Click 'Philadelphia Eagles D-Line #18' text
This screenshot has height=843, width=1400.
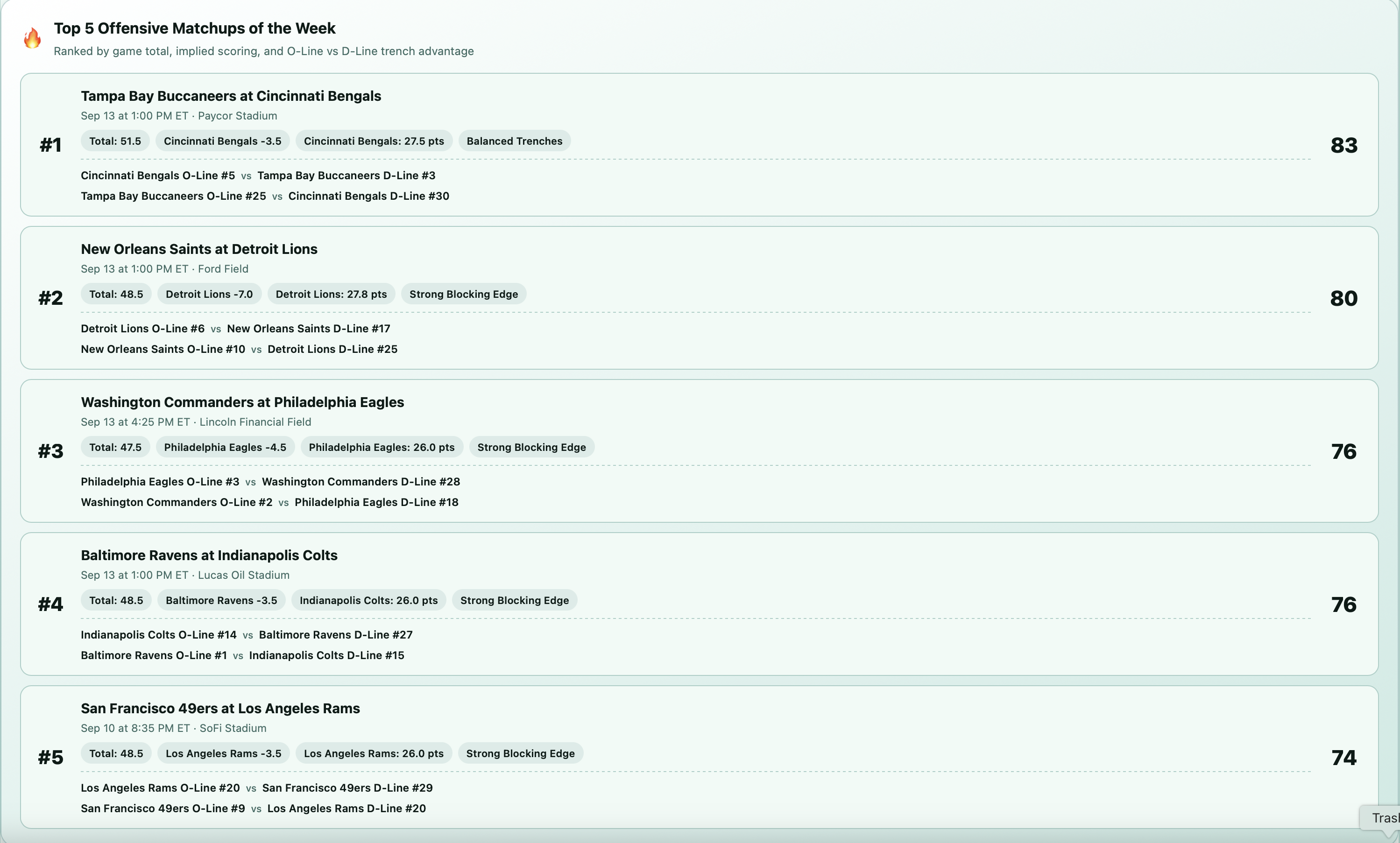pos(377,502)
